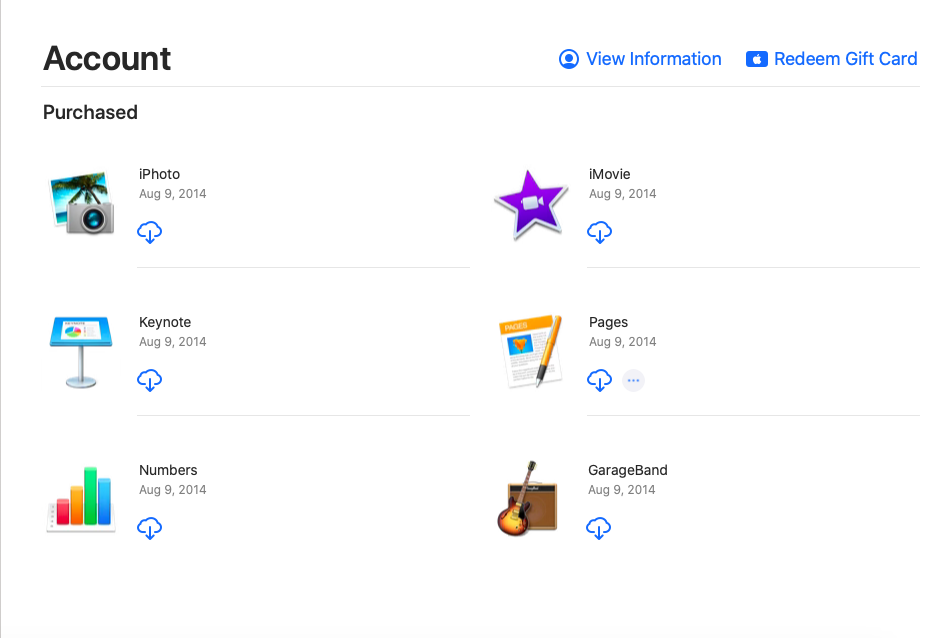Select the Keynote app title

click(x=165, y=322)
